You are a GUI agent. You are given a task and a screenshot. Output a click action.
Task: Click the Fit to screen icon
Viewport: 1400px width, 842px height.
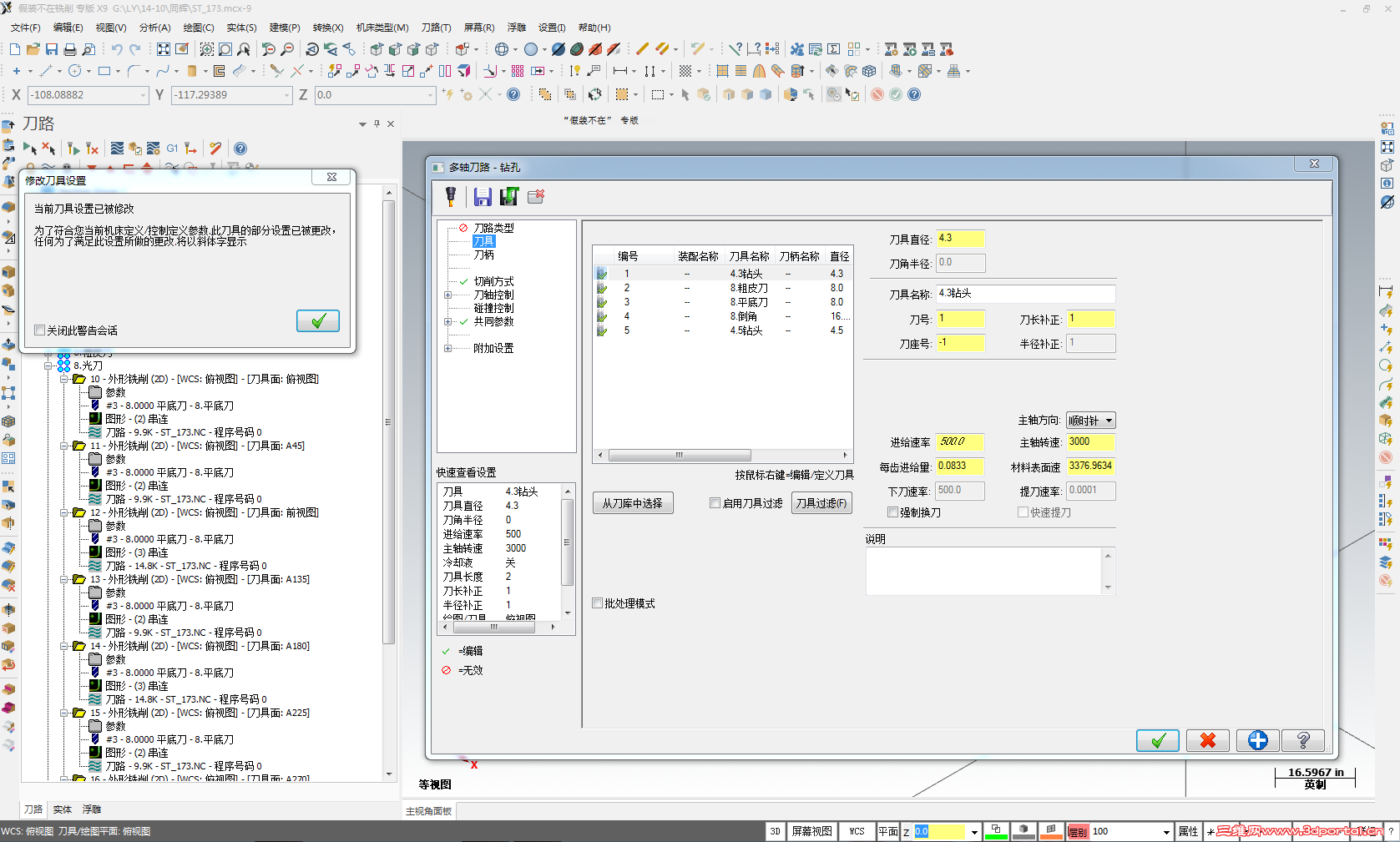point(164,49)
